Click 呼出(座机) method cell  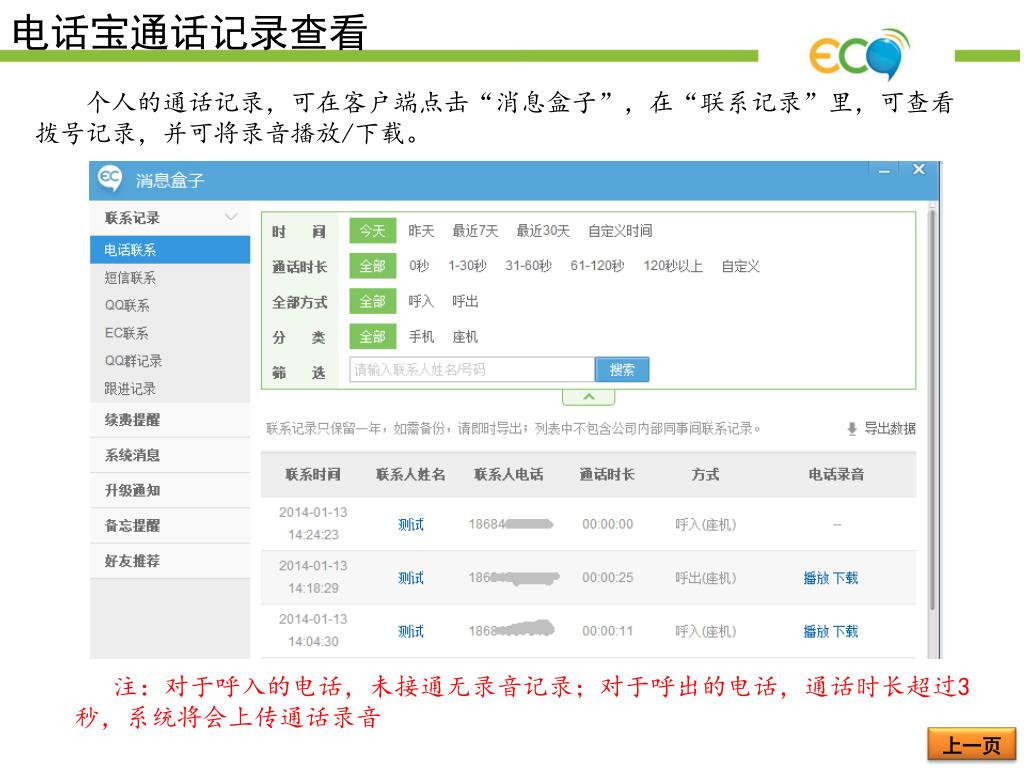click(x=706, y=578)
